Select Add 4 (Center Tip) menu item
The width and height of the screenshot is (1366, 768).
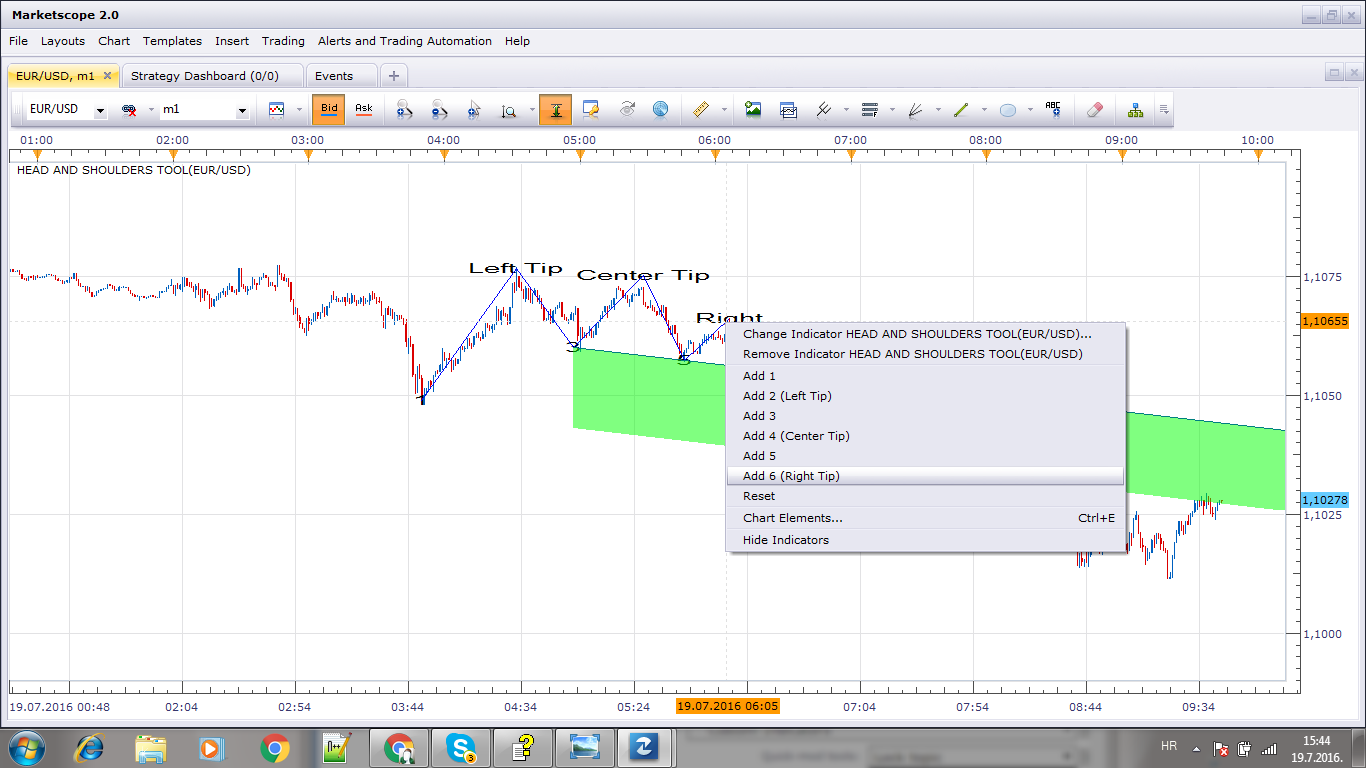click(x=925, y=436)
